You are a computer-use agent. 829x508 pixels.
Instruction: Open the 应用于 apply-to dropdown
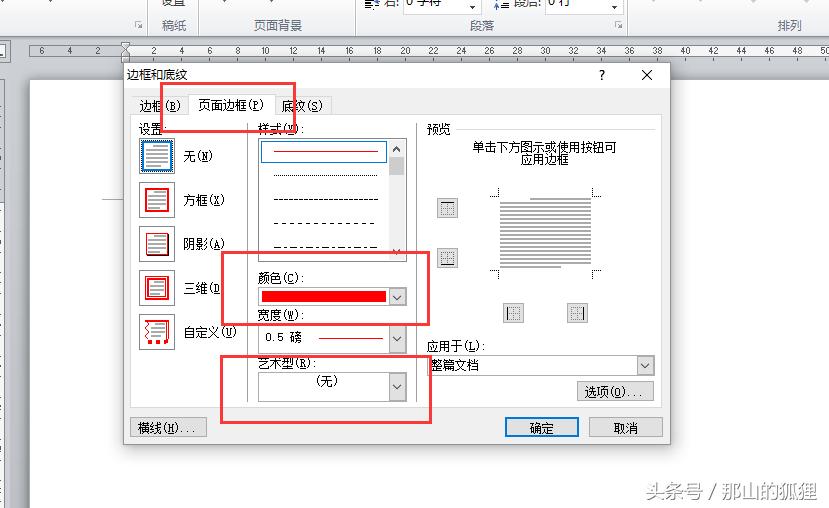(644, 366)
